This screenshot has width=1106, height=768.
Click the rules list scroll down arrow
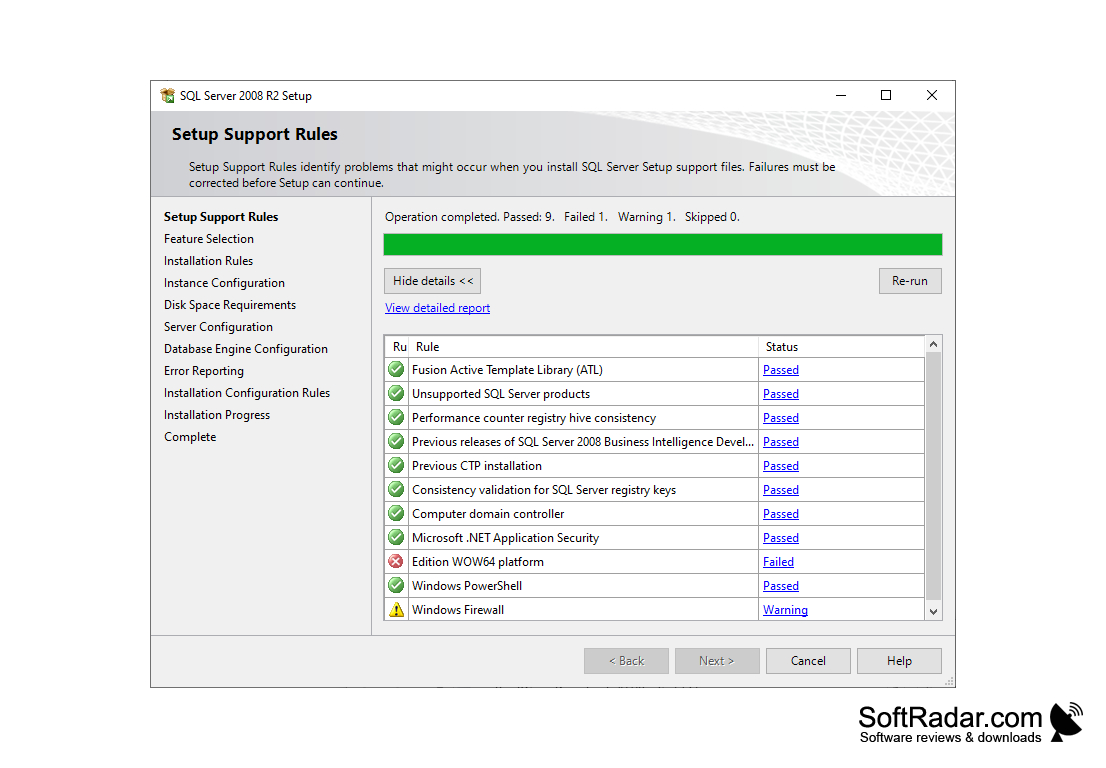(933, 611)
